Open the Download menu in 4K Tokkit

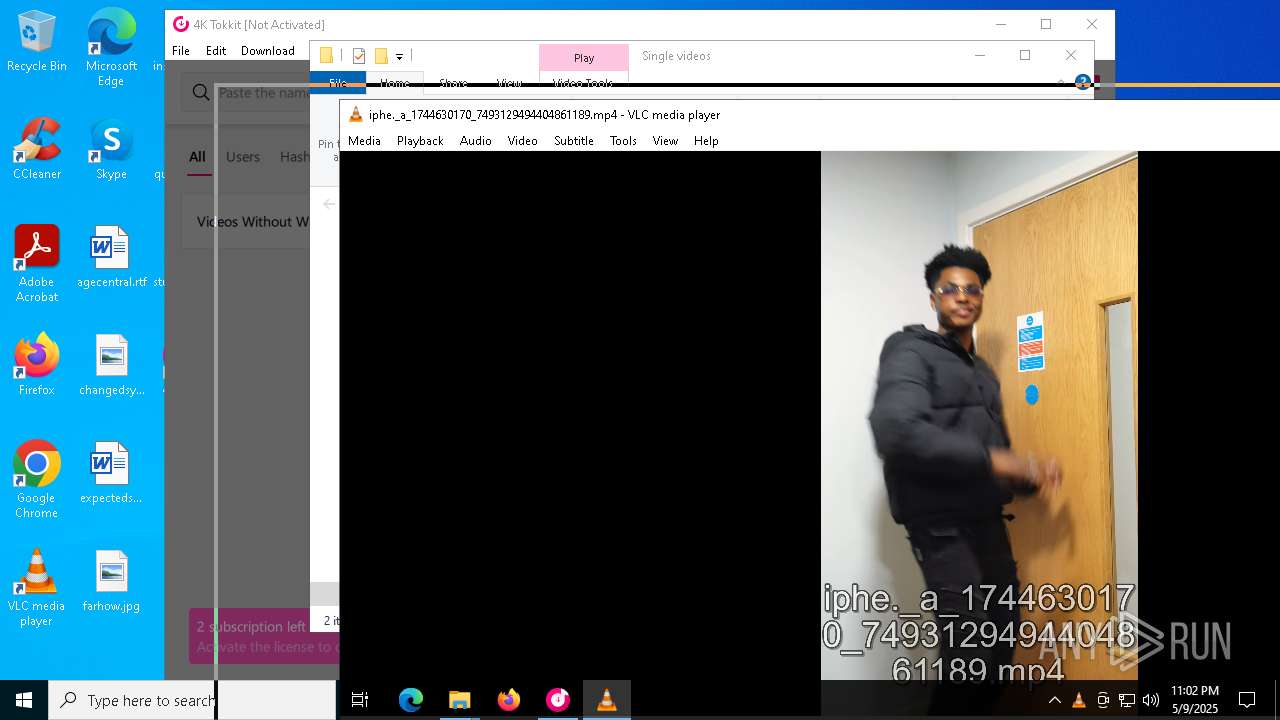pos(268,51)
